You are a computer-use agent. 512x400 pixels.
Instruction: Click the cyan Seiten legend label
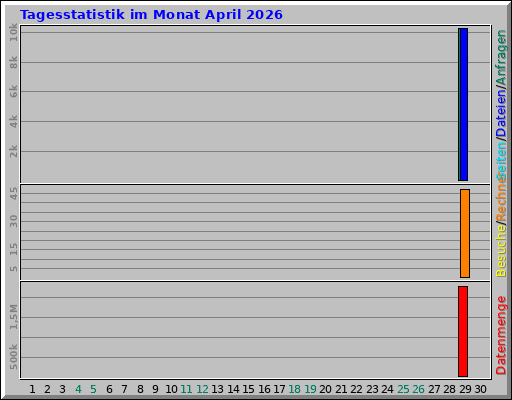click(x=501, y=160)
